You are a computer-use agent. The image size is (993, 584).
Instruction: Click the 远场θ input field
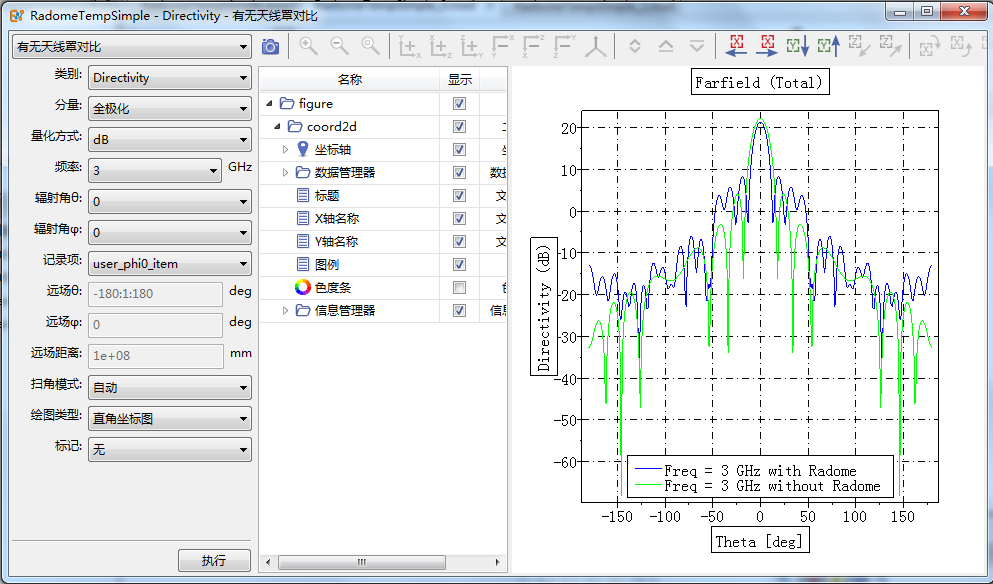(155, 294)
